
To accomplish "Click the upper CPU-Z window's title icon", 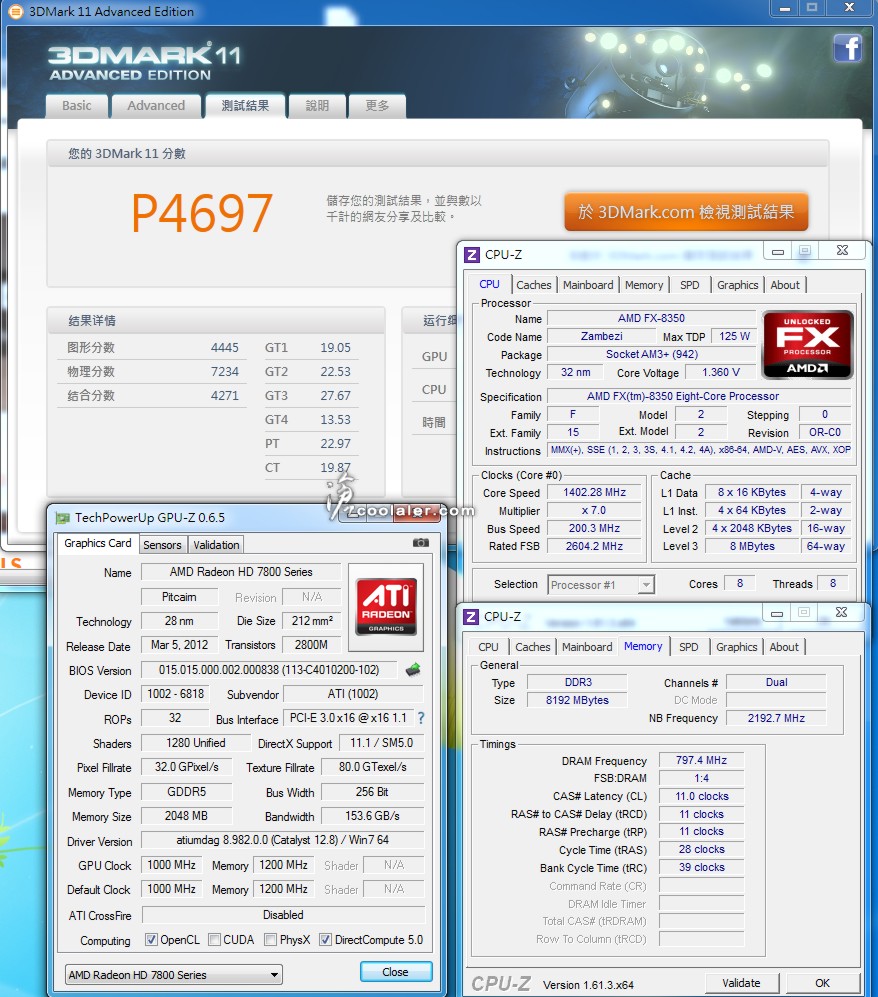I will coord(471,255).
